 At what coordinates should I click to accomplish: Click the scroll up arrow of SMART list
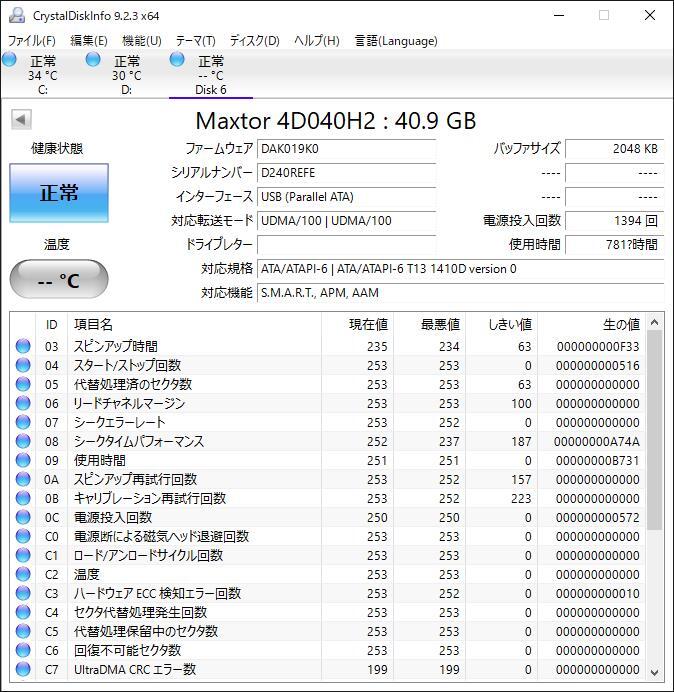655,323
